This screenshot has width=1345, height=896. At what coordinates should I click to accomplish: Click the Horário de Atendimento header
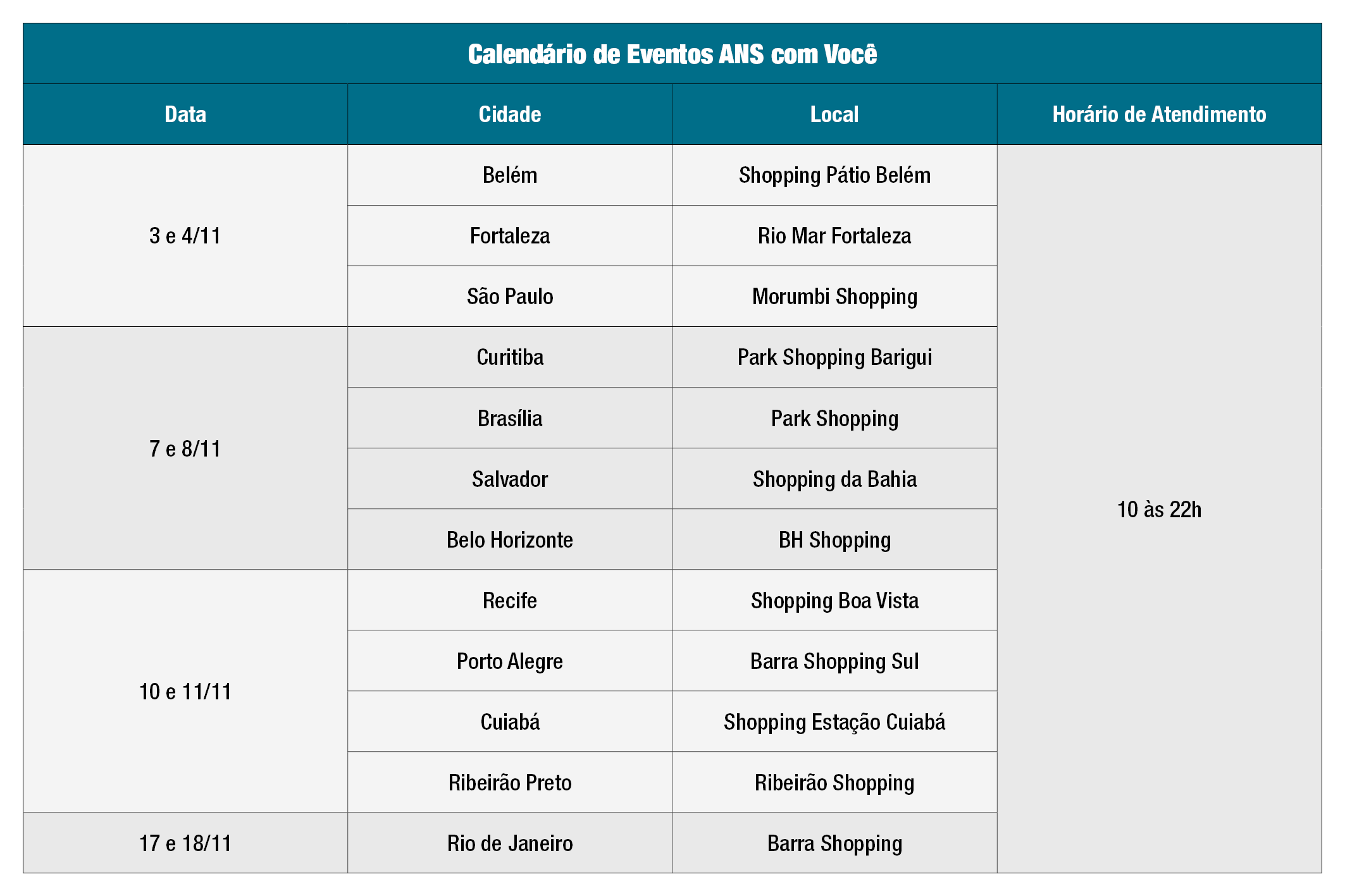click(x=1159, y=114)
